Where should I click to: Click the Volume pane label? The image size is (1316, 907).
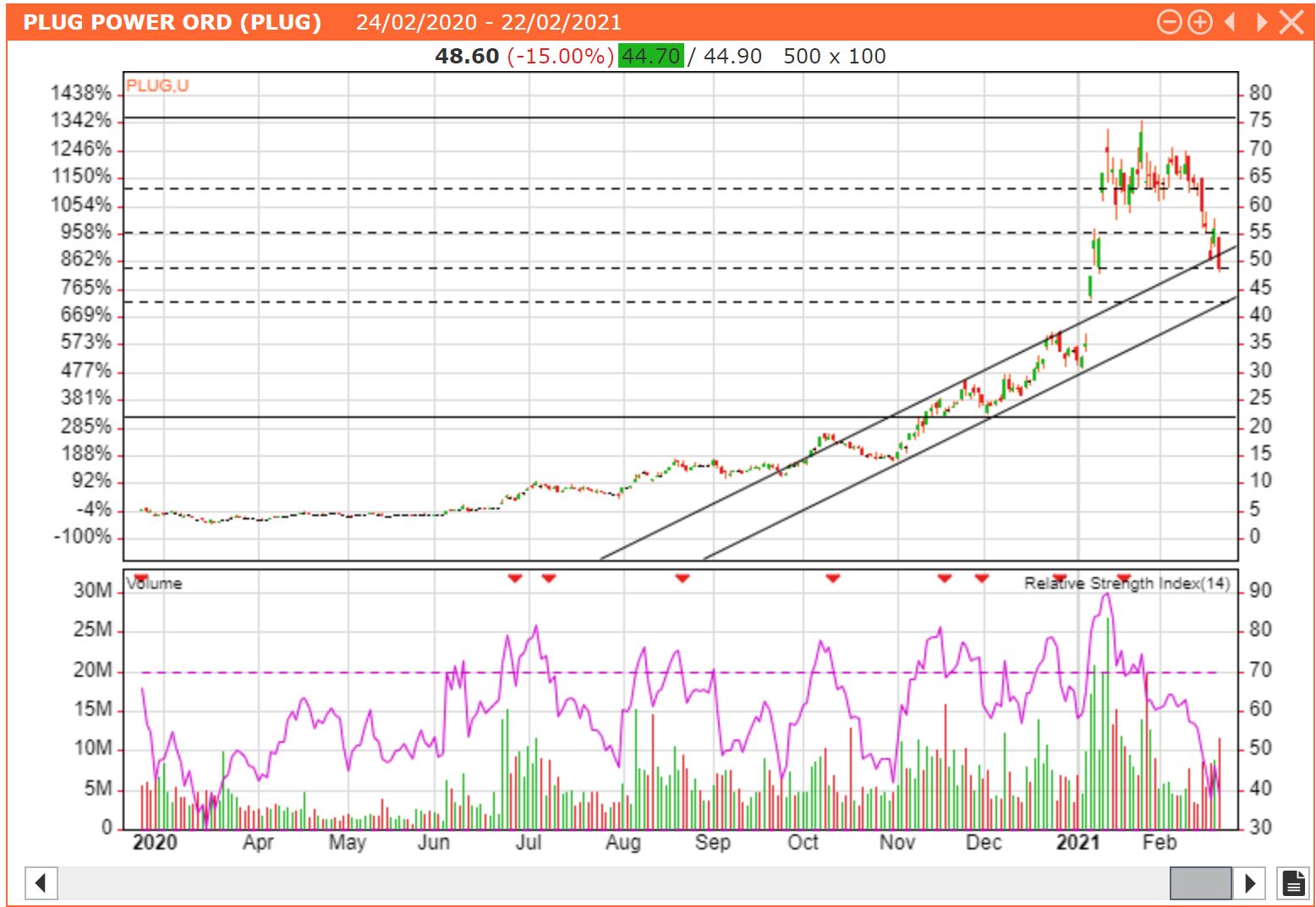coord(154,584)
